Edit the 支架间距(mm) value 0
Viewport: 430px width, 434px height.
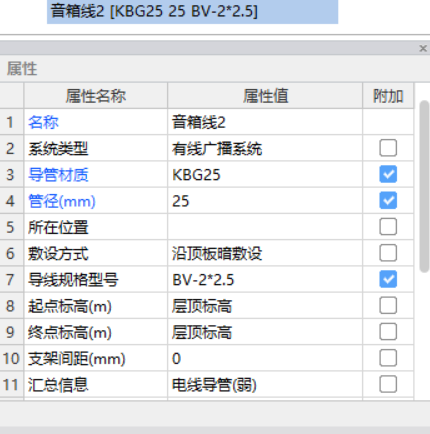click(x=265, y=358)
